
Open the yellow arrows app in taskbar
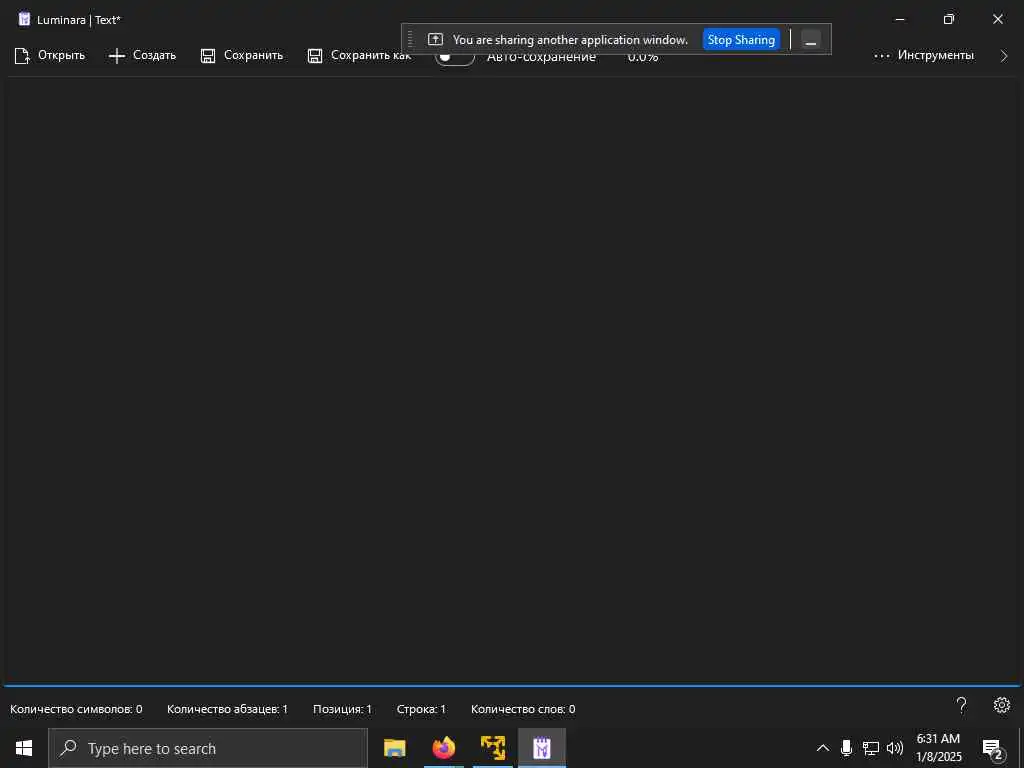pyautogui.click(x=493, y=748)
